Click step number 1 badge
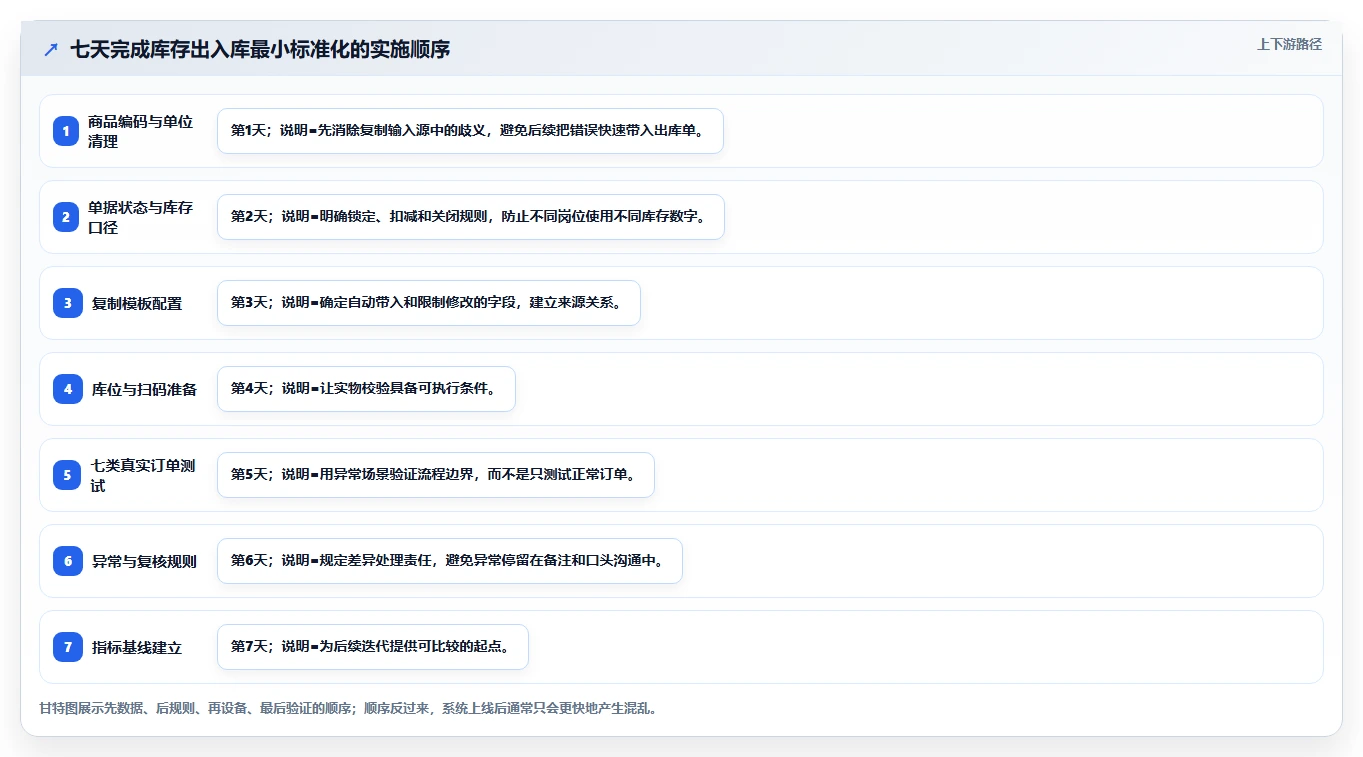The height and width of the screenshot is (757, 1363). pos(67,131)
